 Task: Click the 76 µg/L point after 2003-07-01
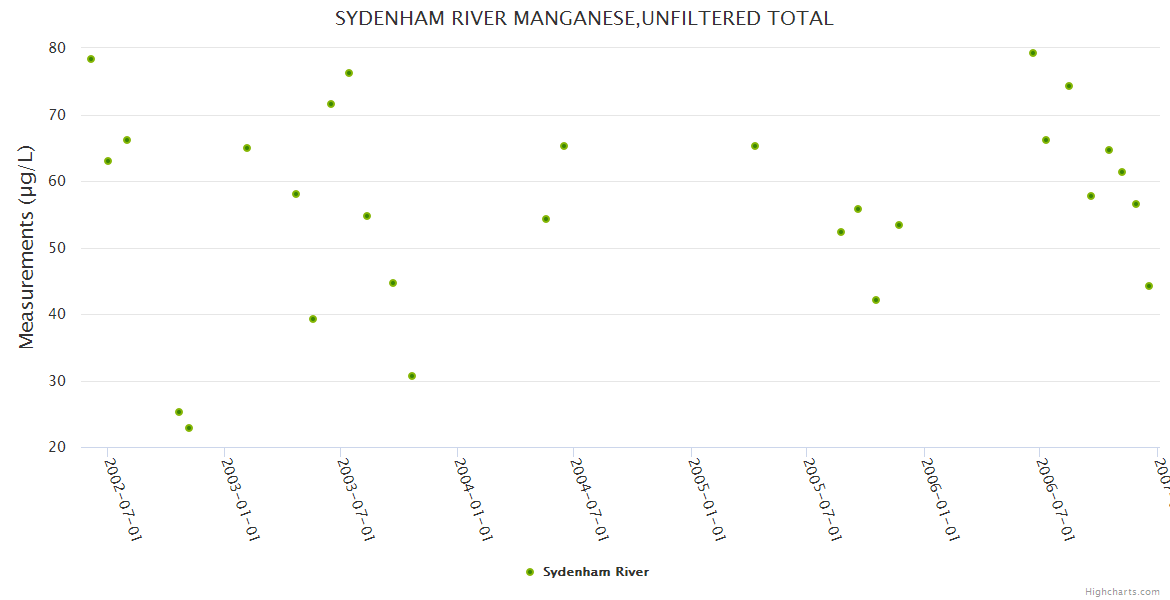point(349,73)
